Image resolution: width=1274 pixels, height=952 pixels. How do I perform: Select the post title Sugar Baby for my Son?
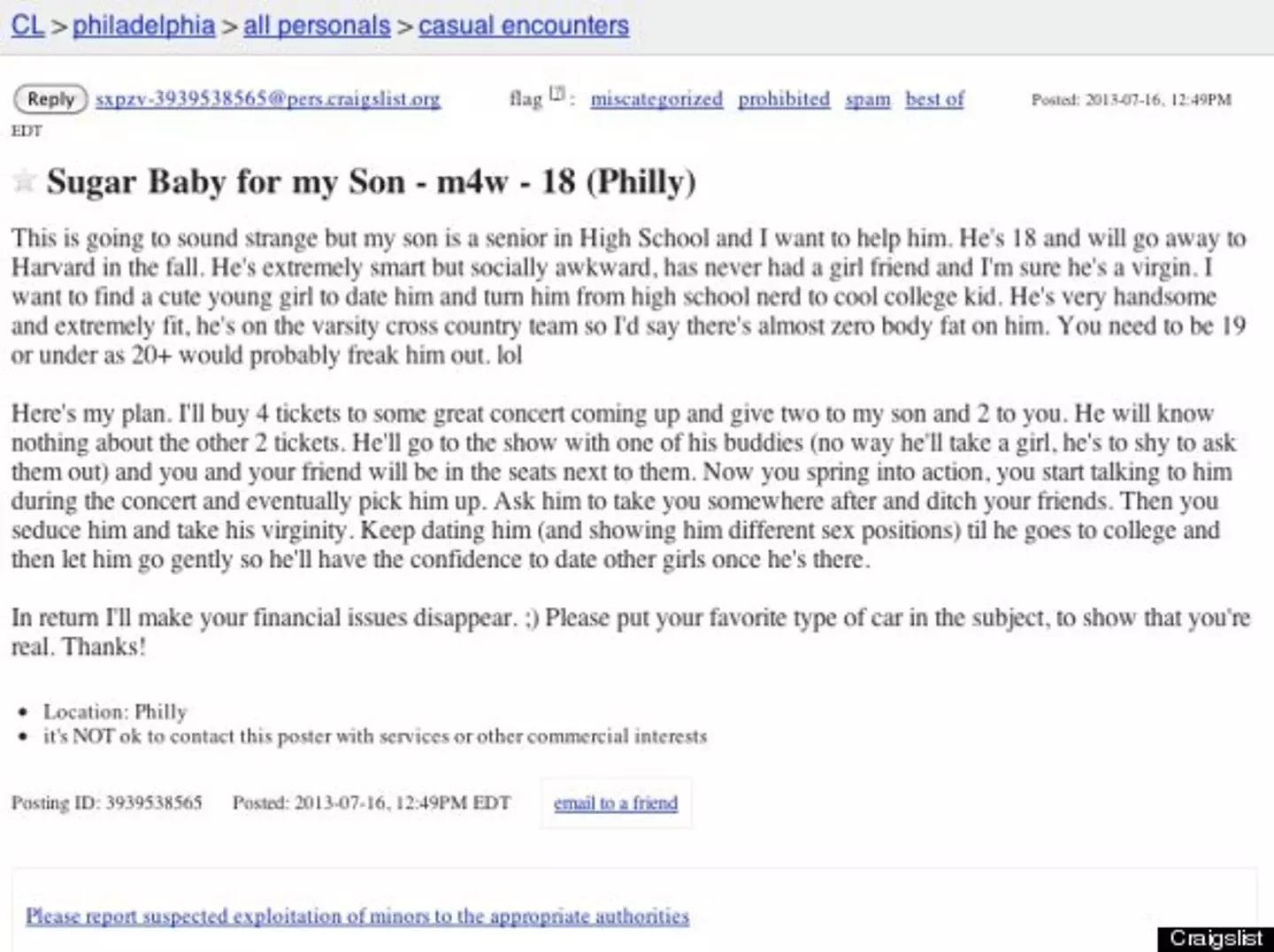pos(372,180)
